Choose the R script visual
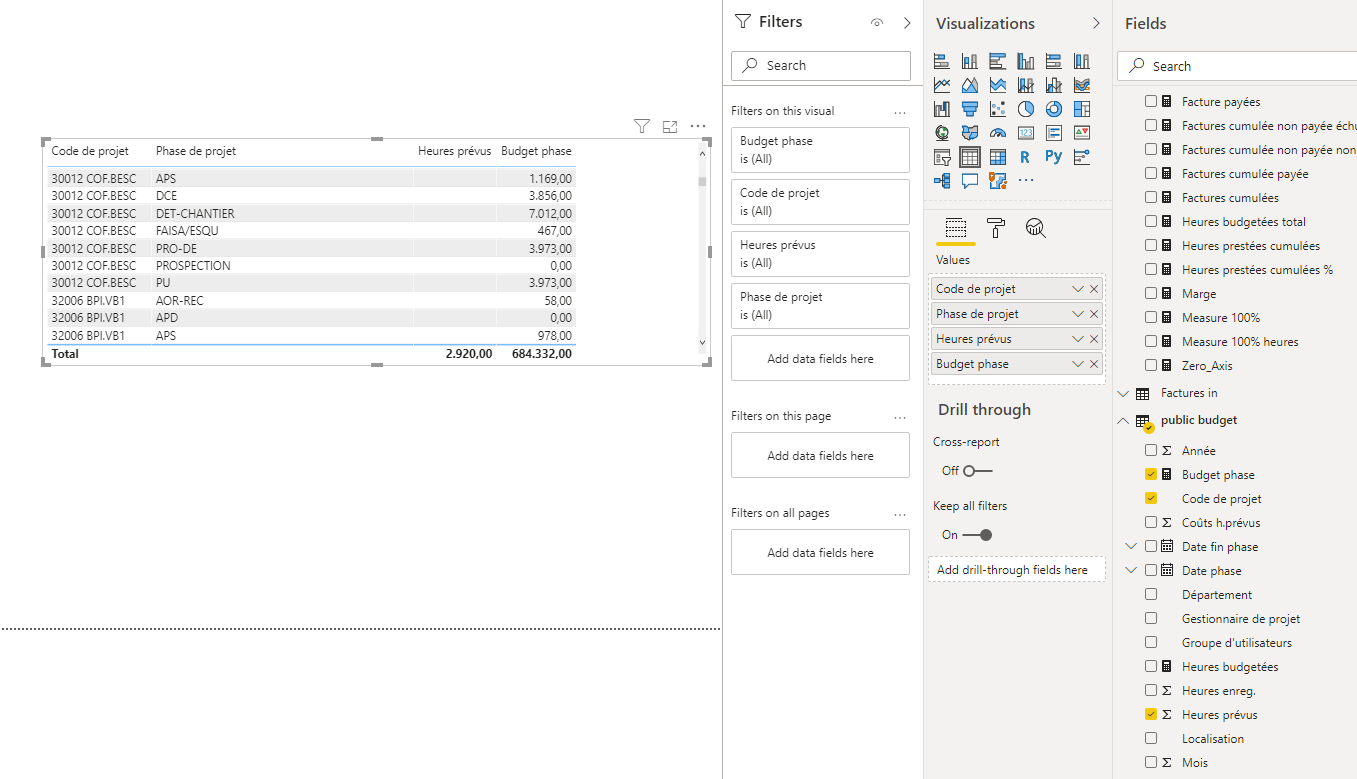1357x779 pixels. tap(1026, 157)
